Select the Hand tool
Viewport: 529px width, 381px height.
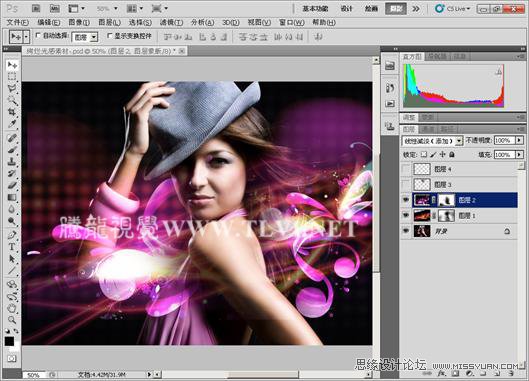12,308
